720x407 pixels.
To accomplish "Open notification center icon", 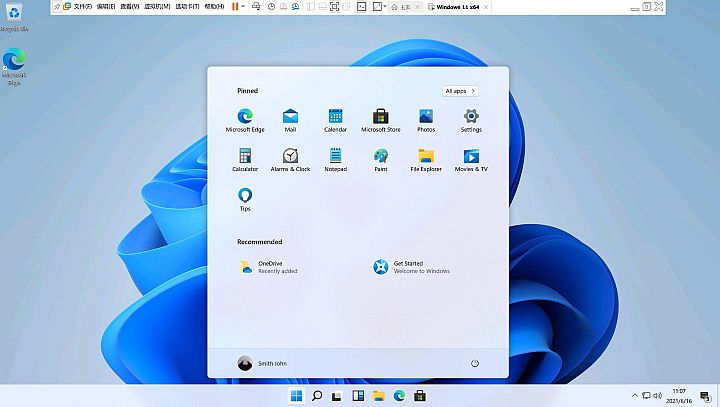I will [706, 396].
